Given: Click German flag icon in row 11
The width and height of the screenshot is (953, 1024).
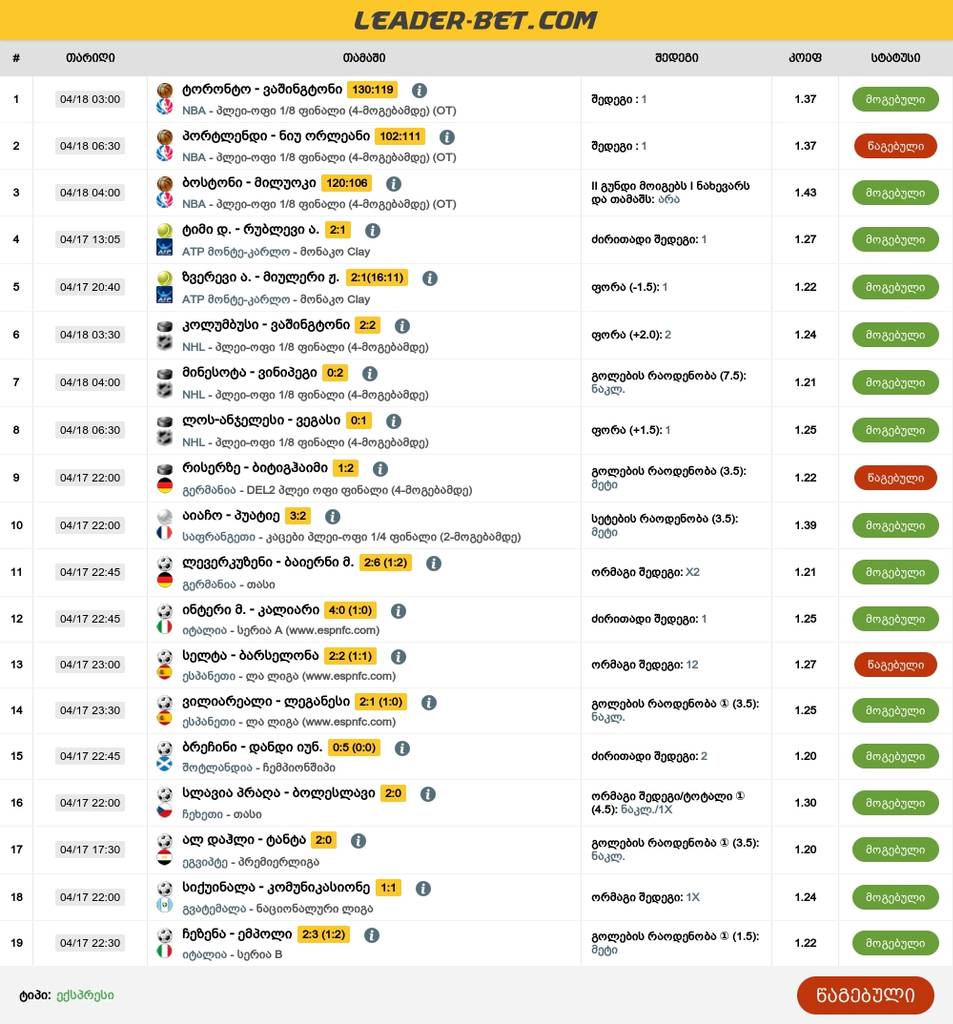Looking at the screenshot, I should 165,579.
